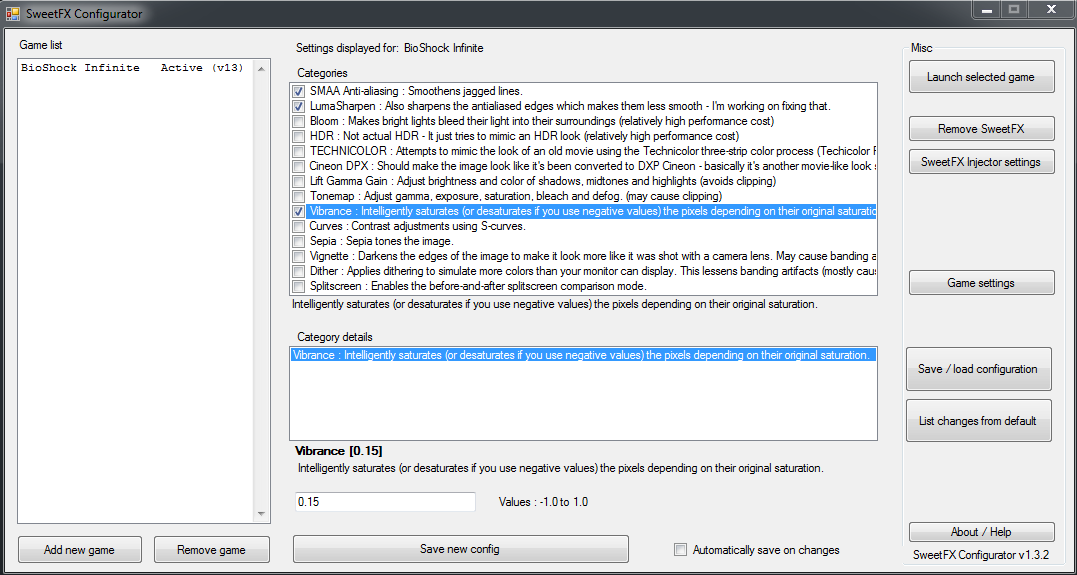The height and width of the screenshot is (575, 1077).
Task: Open Save / load configuration
Action: (978, 369)
